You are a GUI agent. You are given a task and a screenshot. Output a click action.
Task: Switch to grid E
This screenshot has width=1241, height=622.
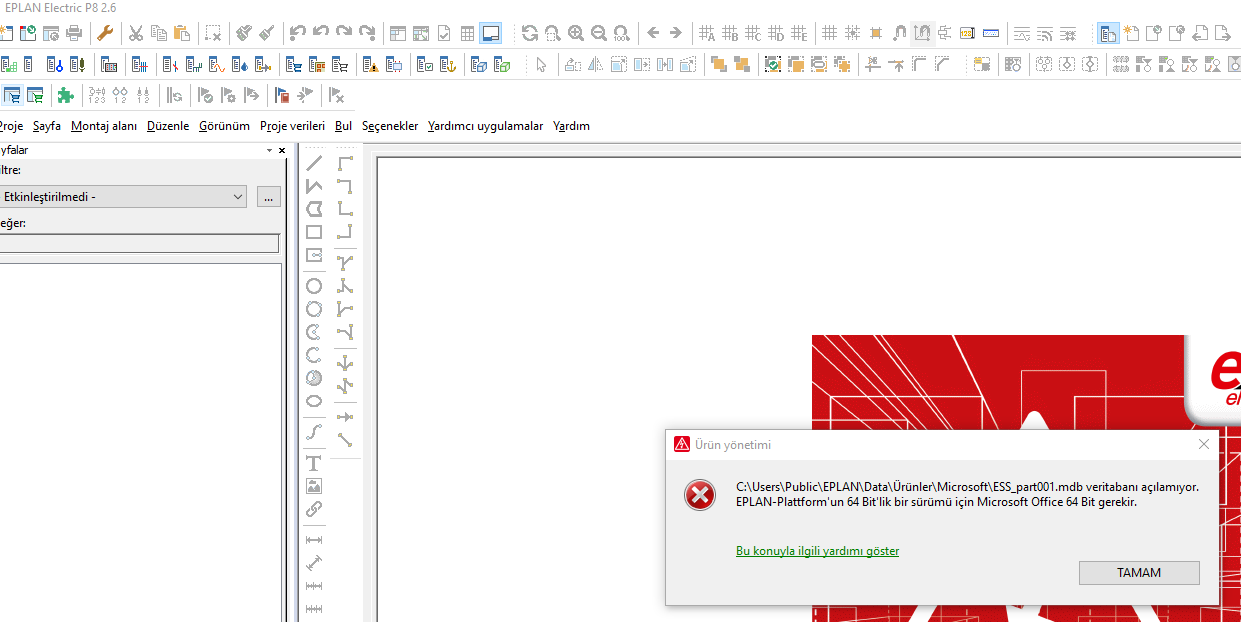(799, 33)
